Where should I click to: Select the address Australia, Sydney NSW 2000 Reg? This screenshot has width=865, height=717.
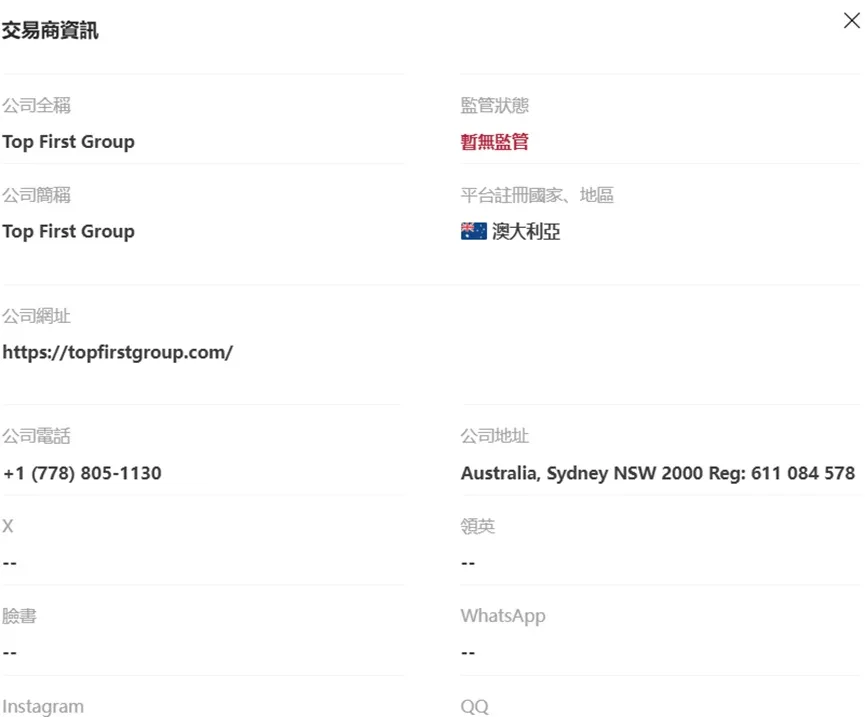(x=658, y=473)
